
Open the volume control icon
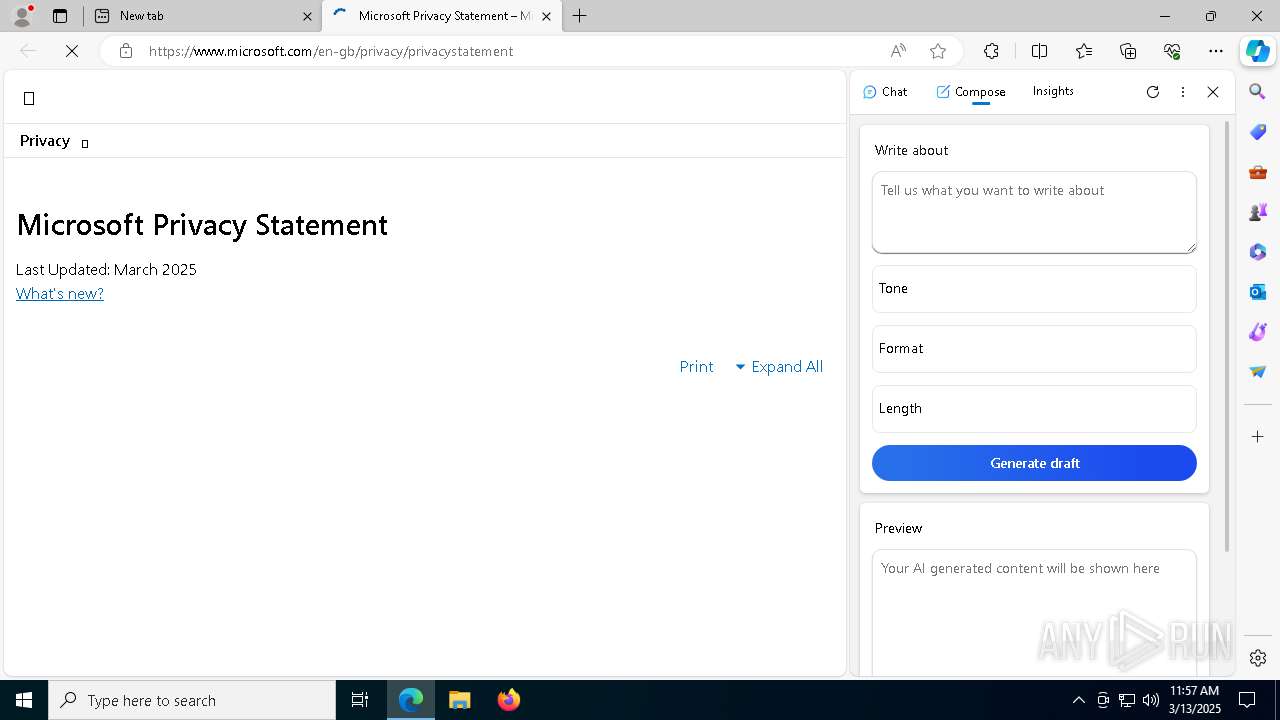(1151, 700)
